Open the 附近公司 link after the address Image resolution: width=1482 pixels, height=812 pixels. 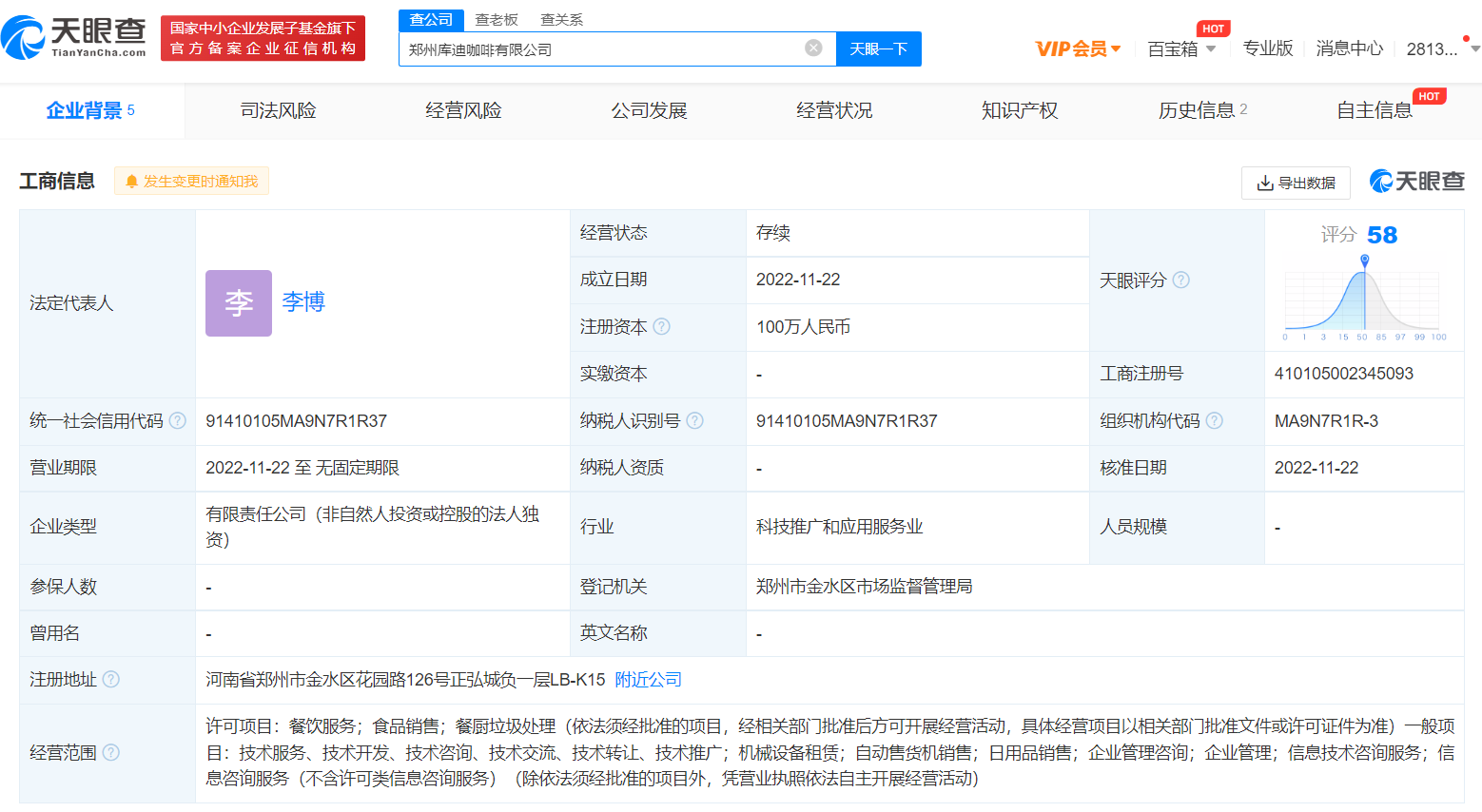[x=648, y=680]
